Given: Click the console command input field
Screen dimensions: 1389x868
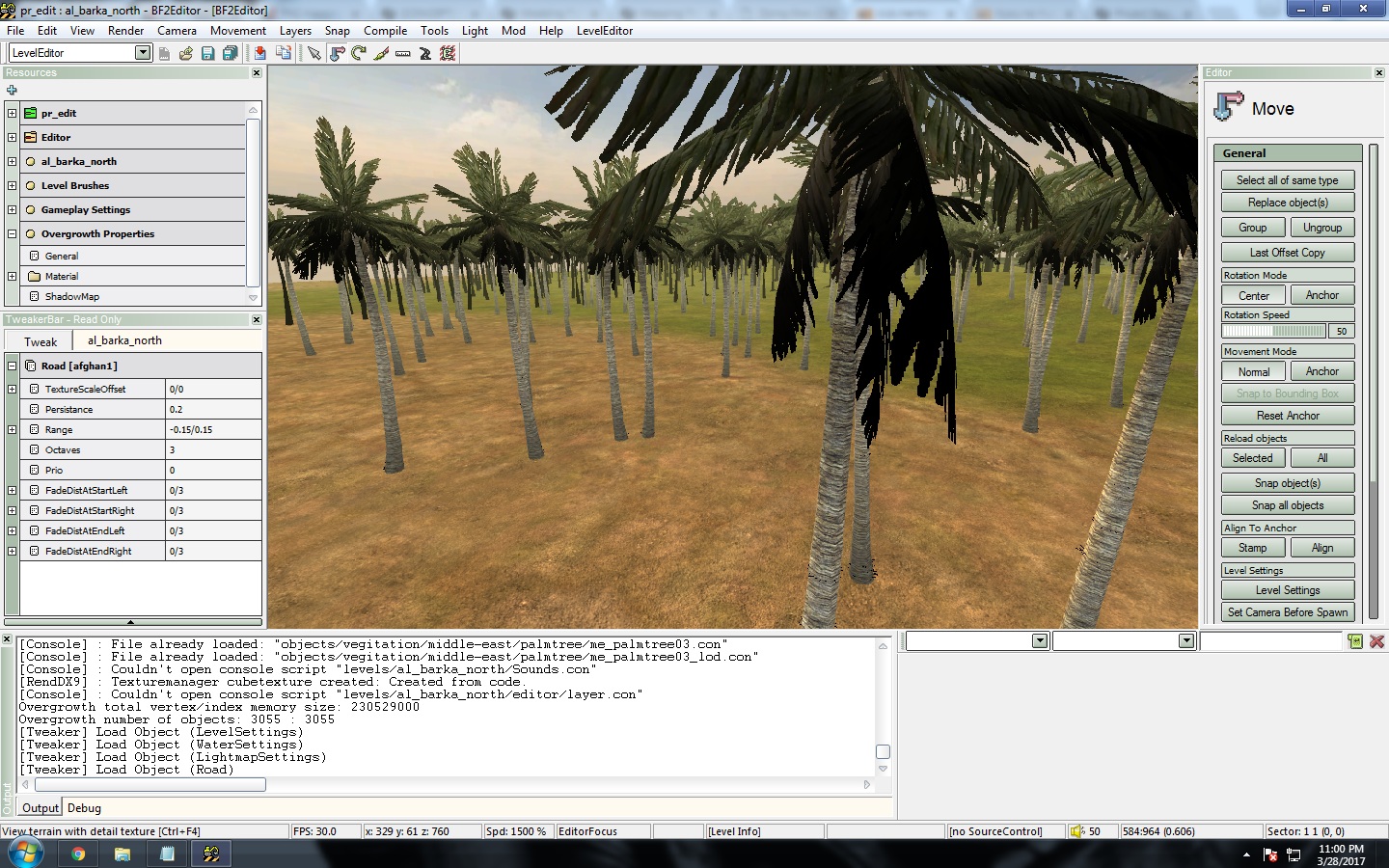Looking at the screenshot, I should pyautogui.click(x=1271, y=641).
